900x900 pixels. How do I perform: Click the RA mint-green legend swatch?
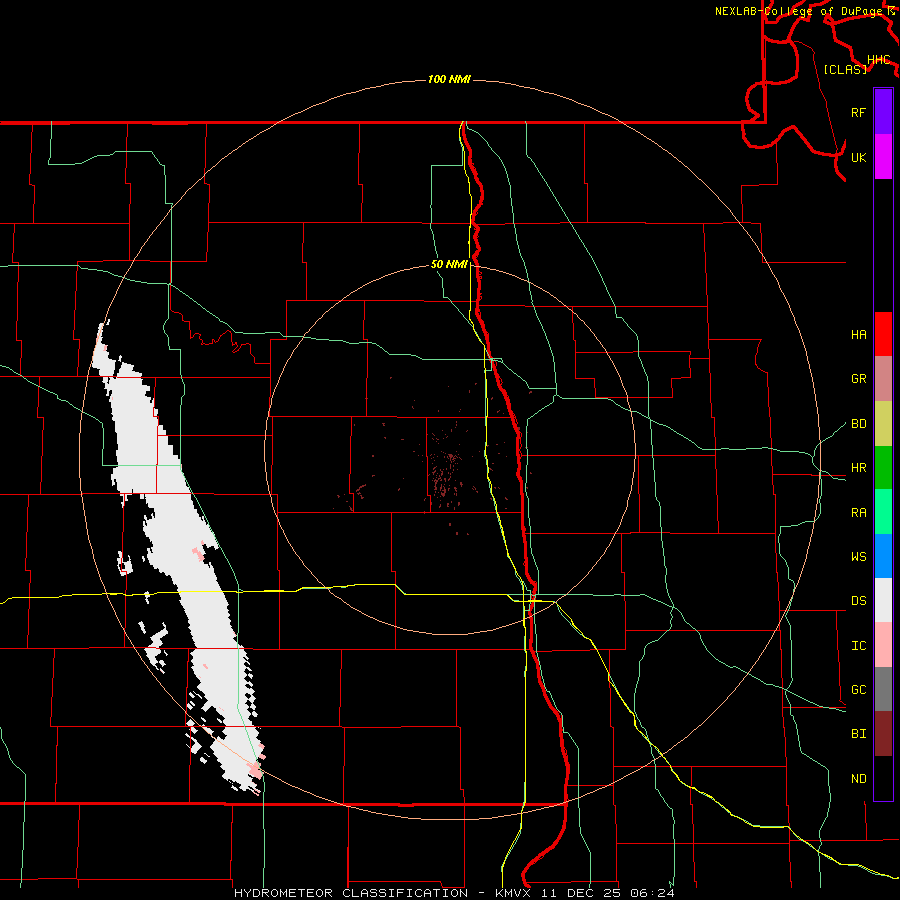(883, 512)
